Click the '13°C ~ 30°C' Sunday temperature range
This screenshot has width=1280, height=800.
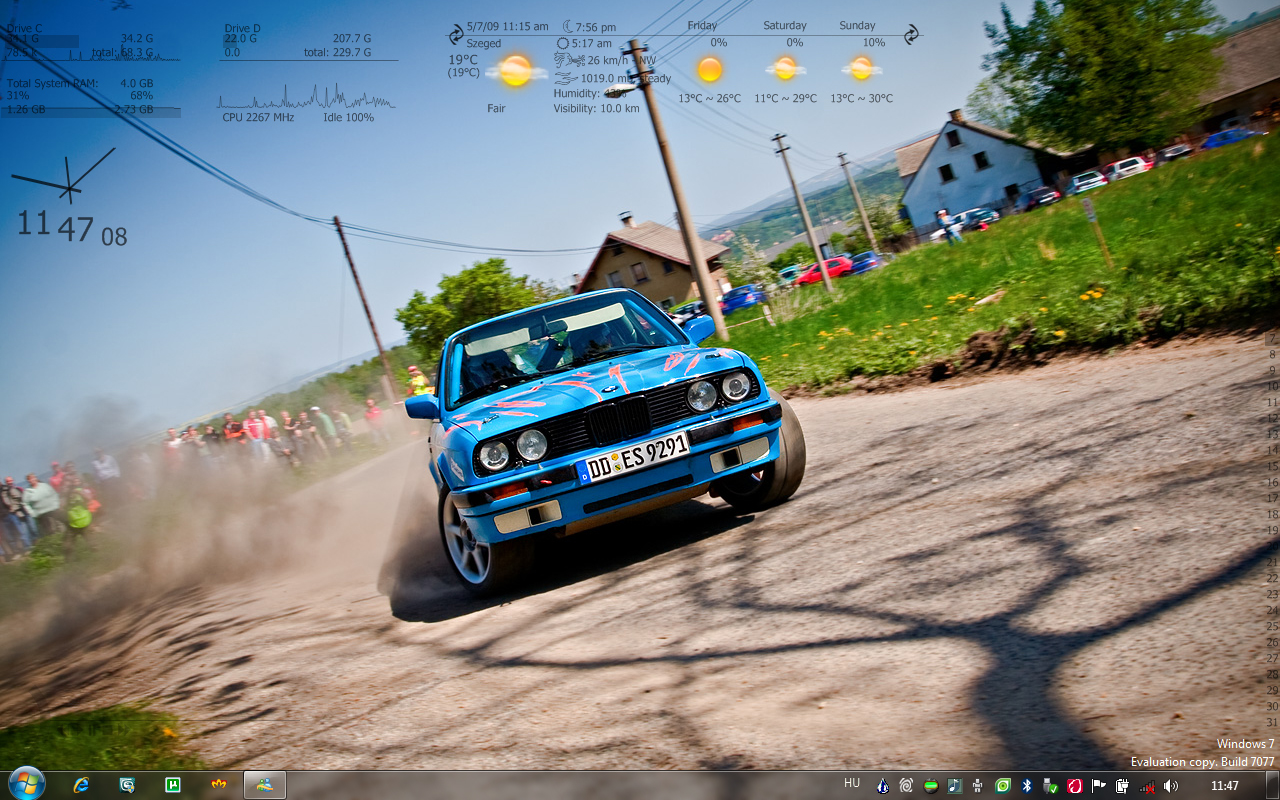tap(861, 98)
